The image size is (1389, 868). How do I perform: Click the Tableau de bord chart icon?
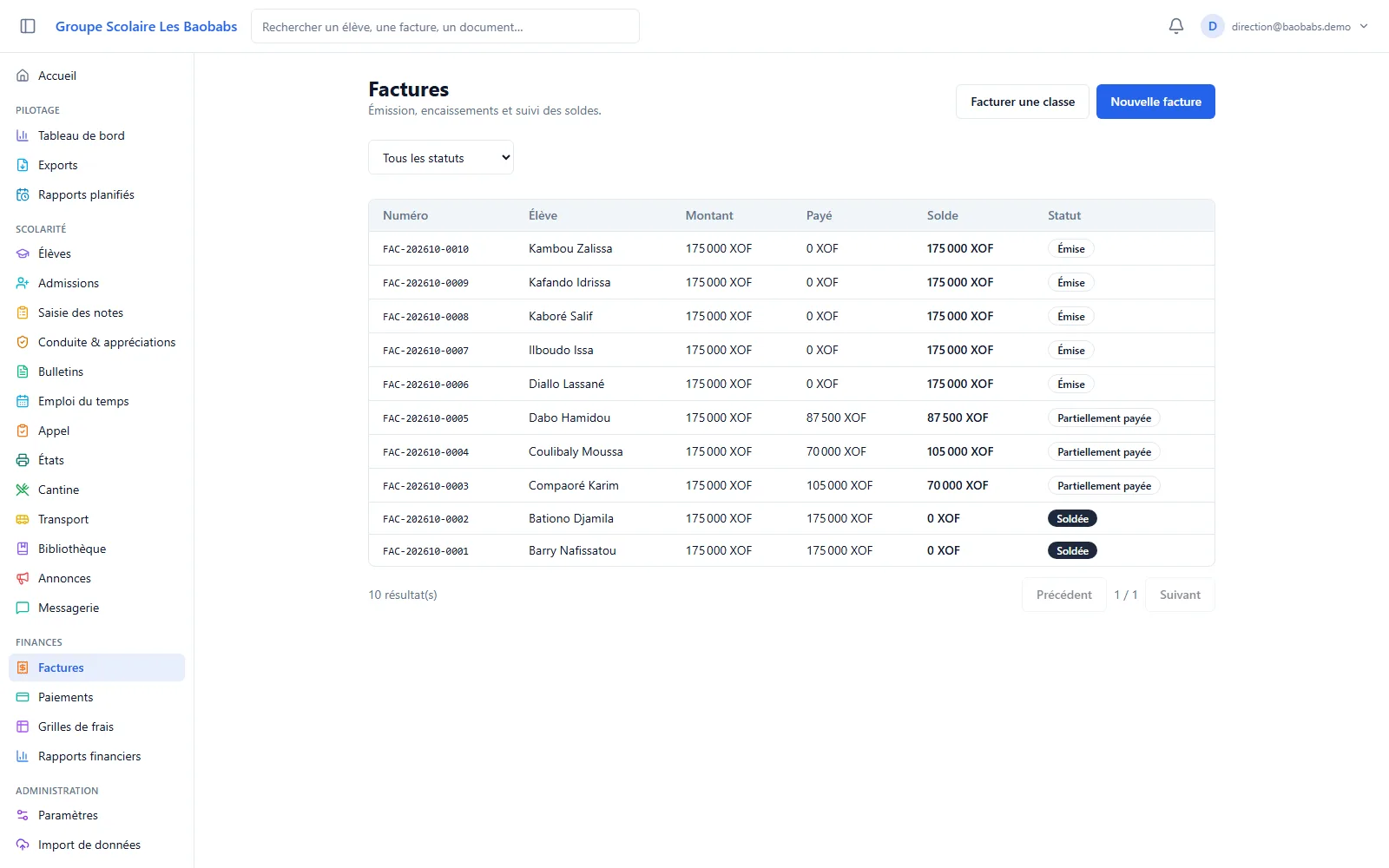click(23, 135)
